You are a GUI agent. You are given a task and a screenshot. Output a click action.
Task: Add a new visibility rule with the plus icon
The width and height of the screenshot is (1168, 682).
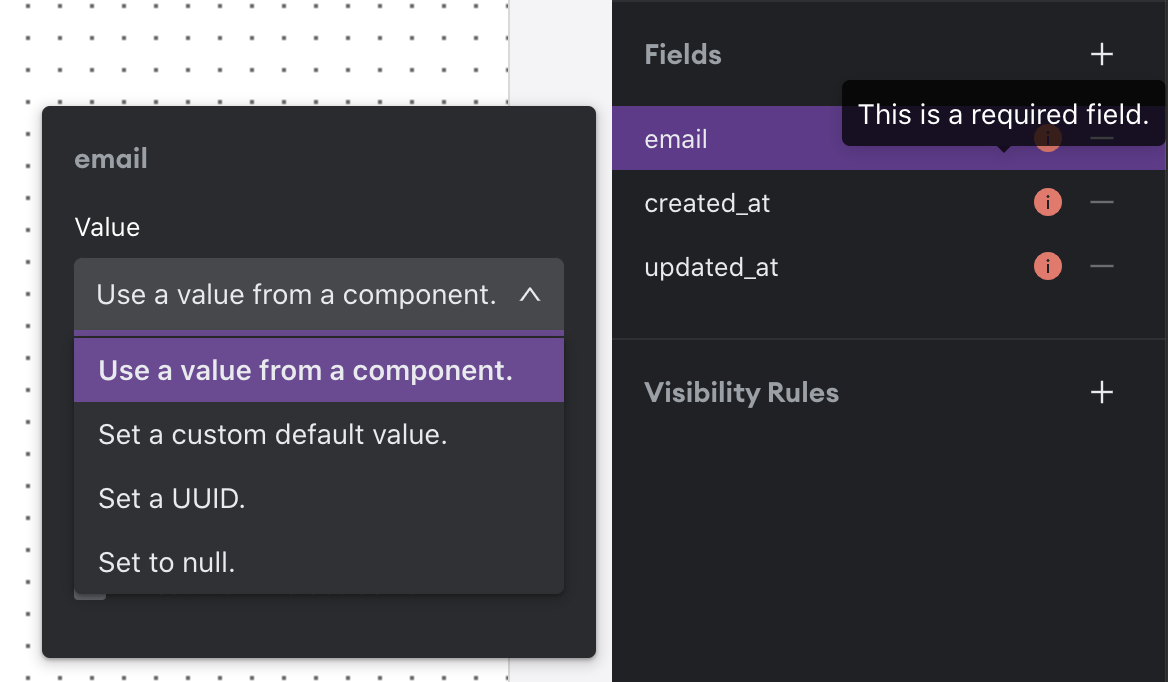(1101, 392)
